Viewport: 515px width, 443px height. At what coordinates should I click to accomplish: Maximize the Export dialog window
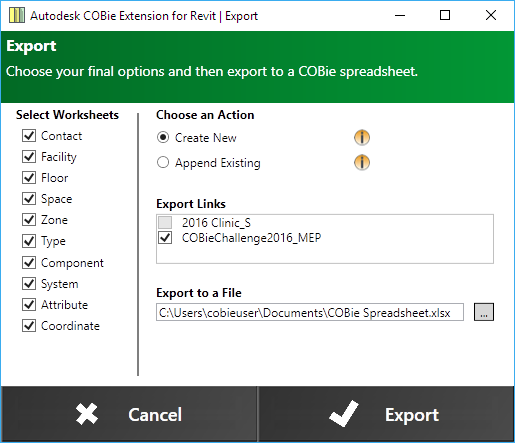(x=445, y=15)
